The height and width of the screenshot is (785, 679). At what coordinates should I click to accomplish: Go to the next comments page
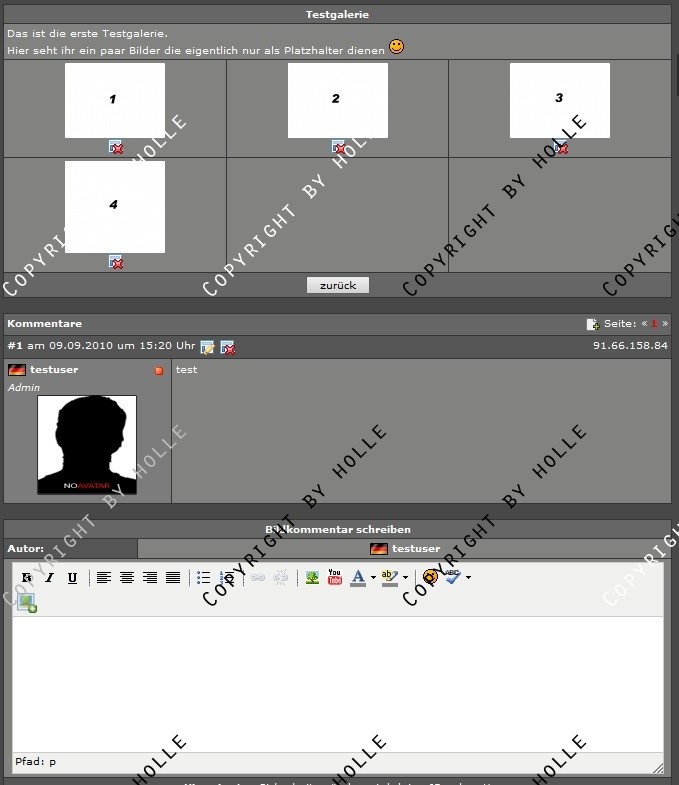click(665, 324)
